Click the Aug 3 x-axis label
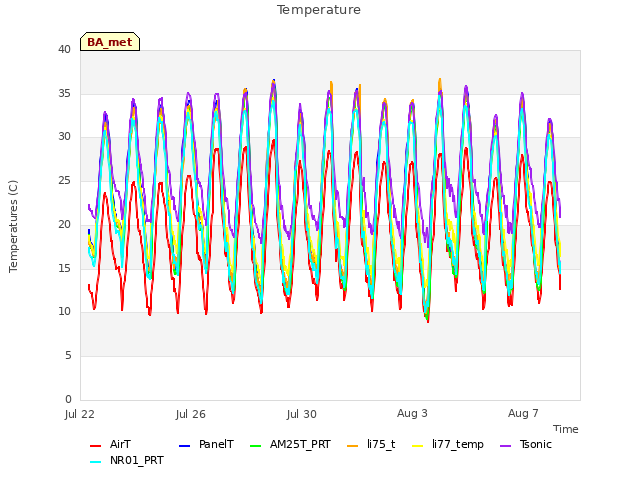This screenshot has width=640, height=480. coord(412,413)
